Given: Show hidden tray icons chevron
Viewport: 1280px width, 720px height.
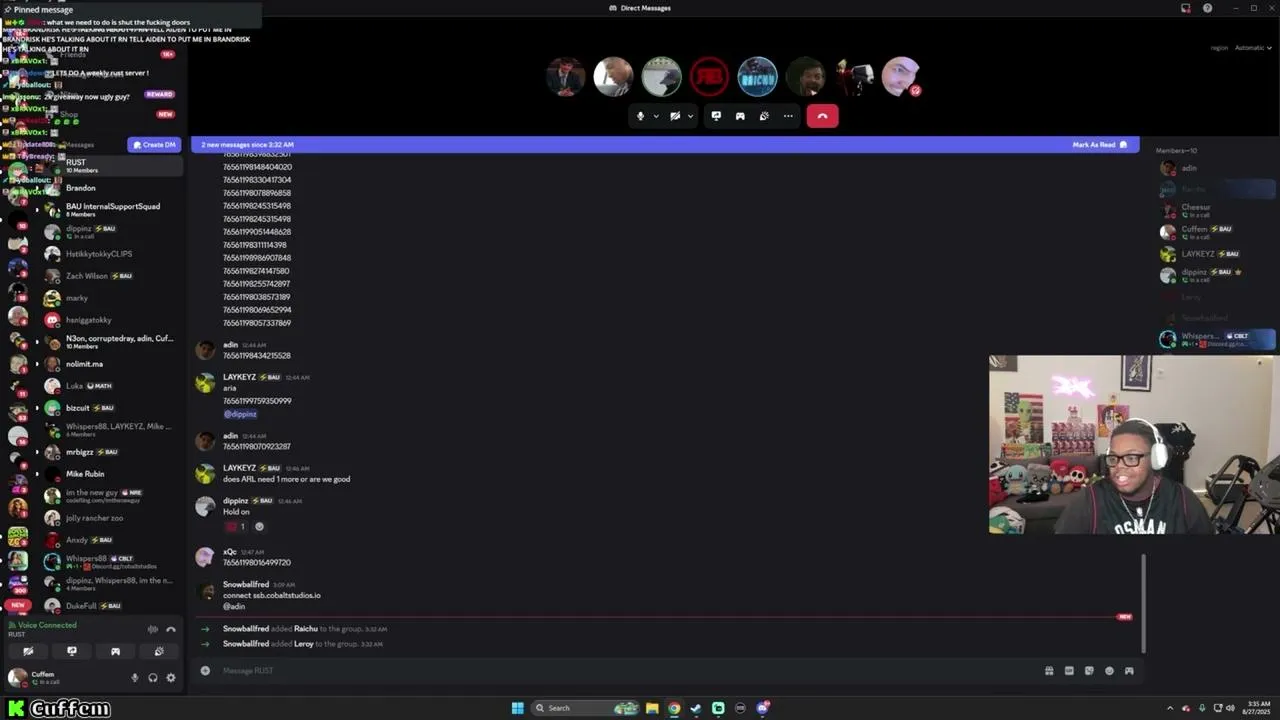Looking at the screenshot, I should pyautogui.click(x=1170, y=708).
